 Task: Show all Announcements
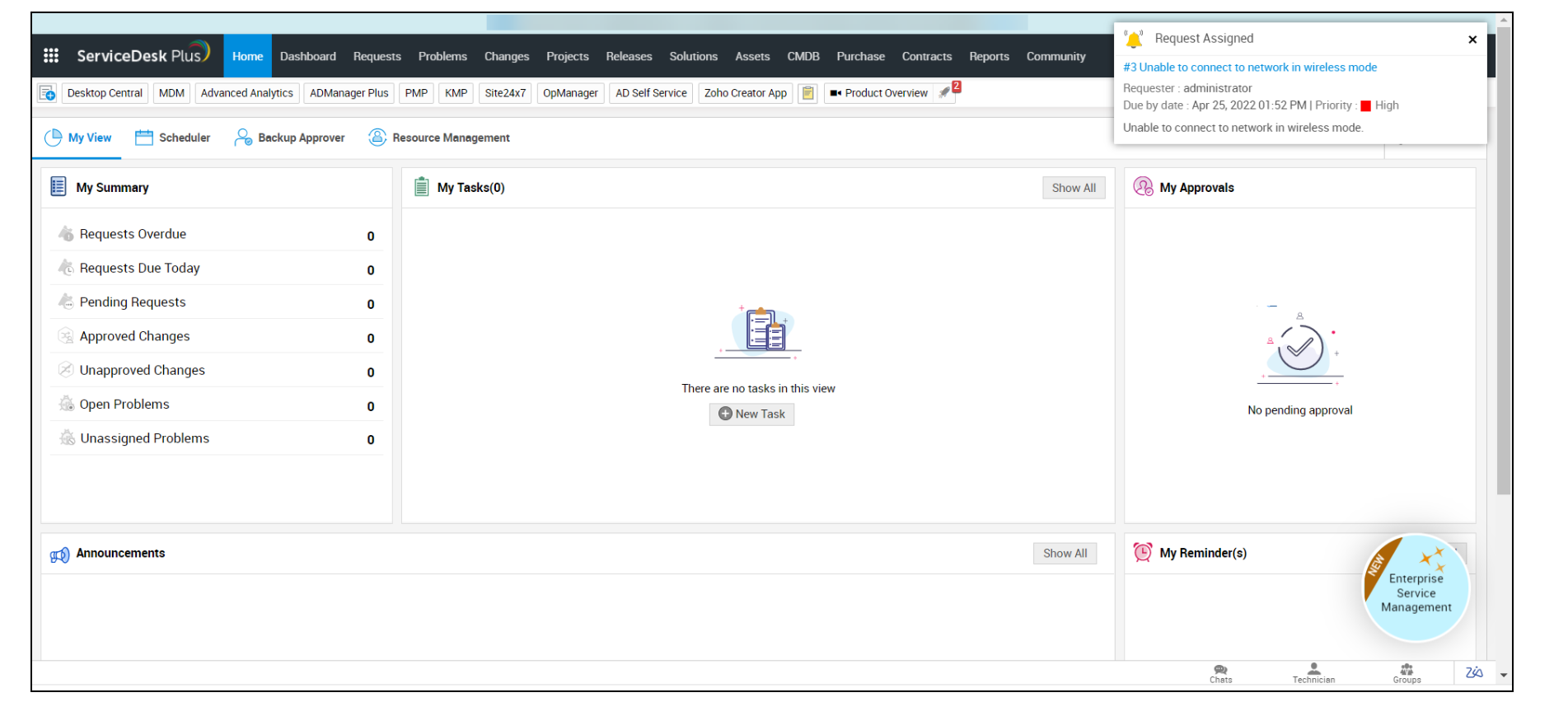(1064, 554)
